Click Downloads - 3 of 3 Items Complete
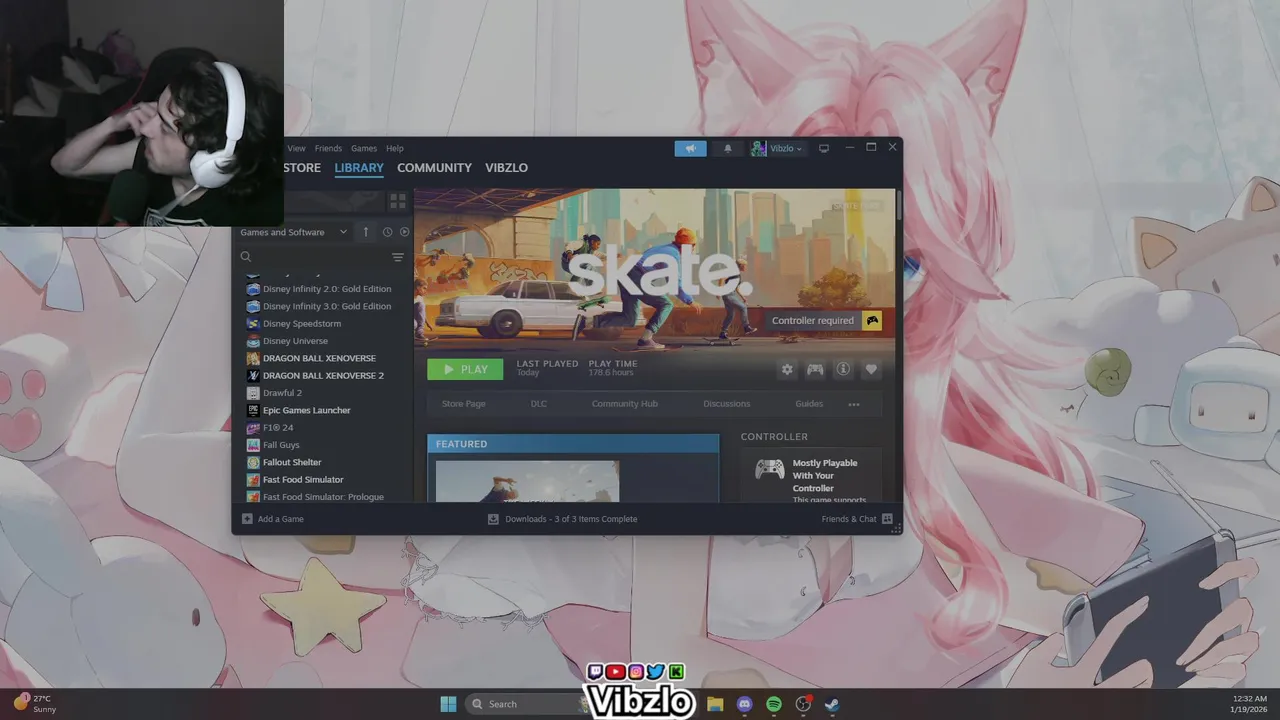The height and width of the screenshot is (720, 1280). tap(571, 519)
